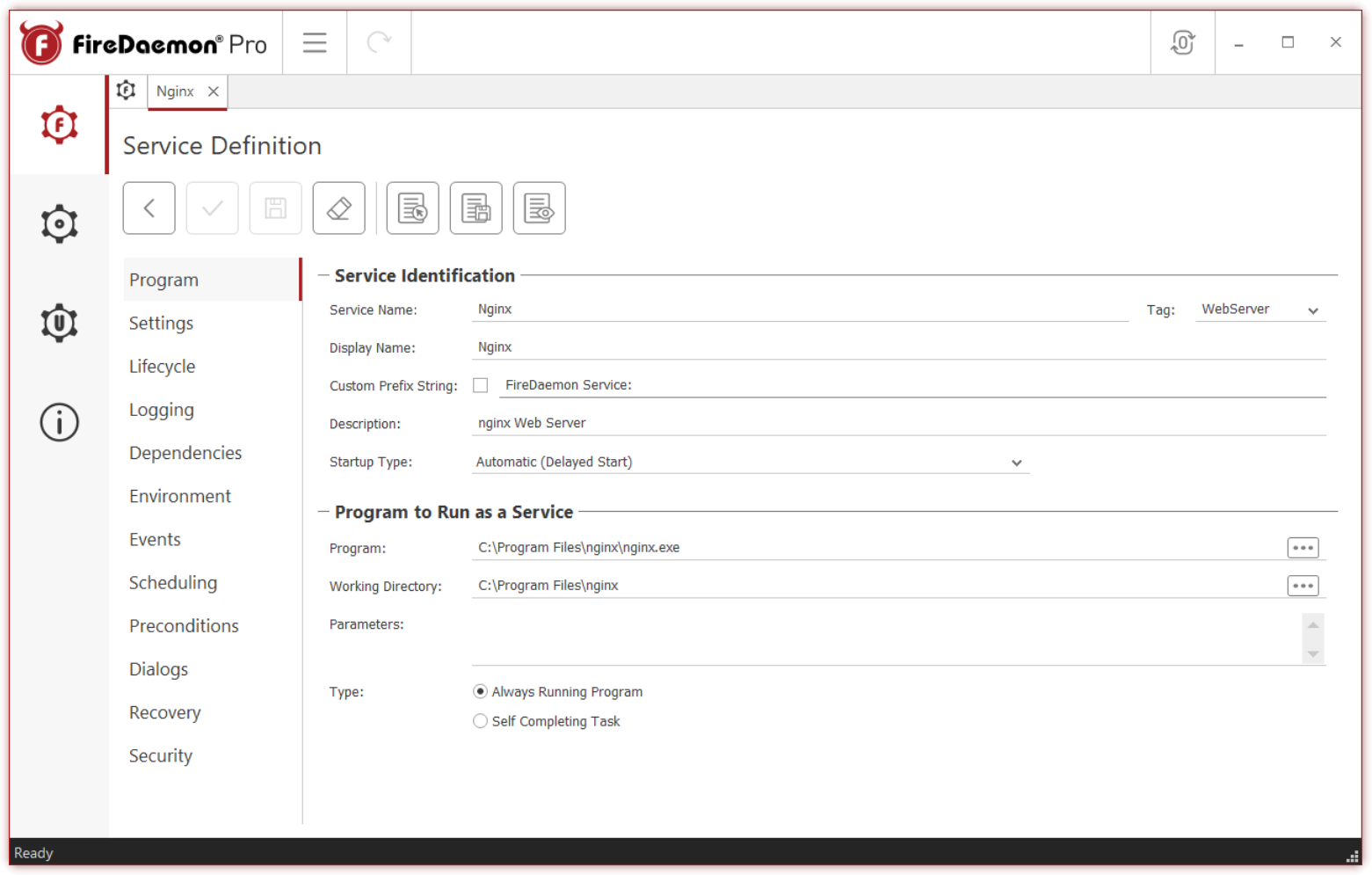Click the session zero switch icon
This screenshot has height=875, width=1372.
(x=1183, y=42)
